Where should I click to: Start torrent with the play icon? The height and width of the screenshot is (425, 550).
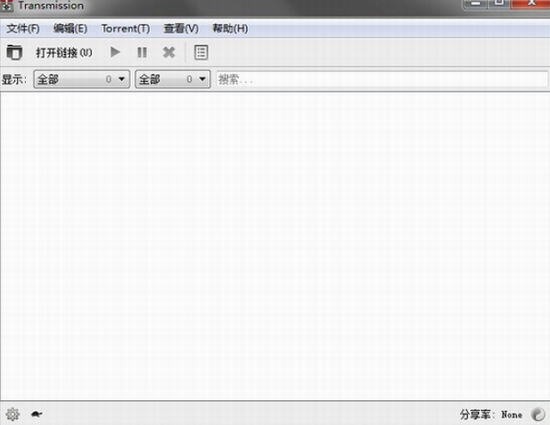pos(115,52)
